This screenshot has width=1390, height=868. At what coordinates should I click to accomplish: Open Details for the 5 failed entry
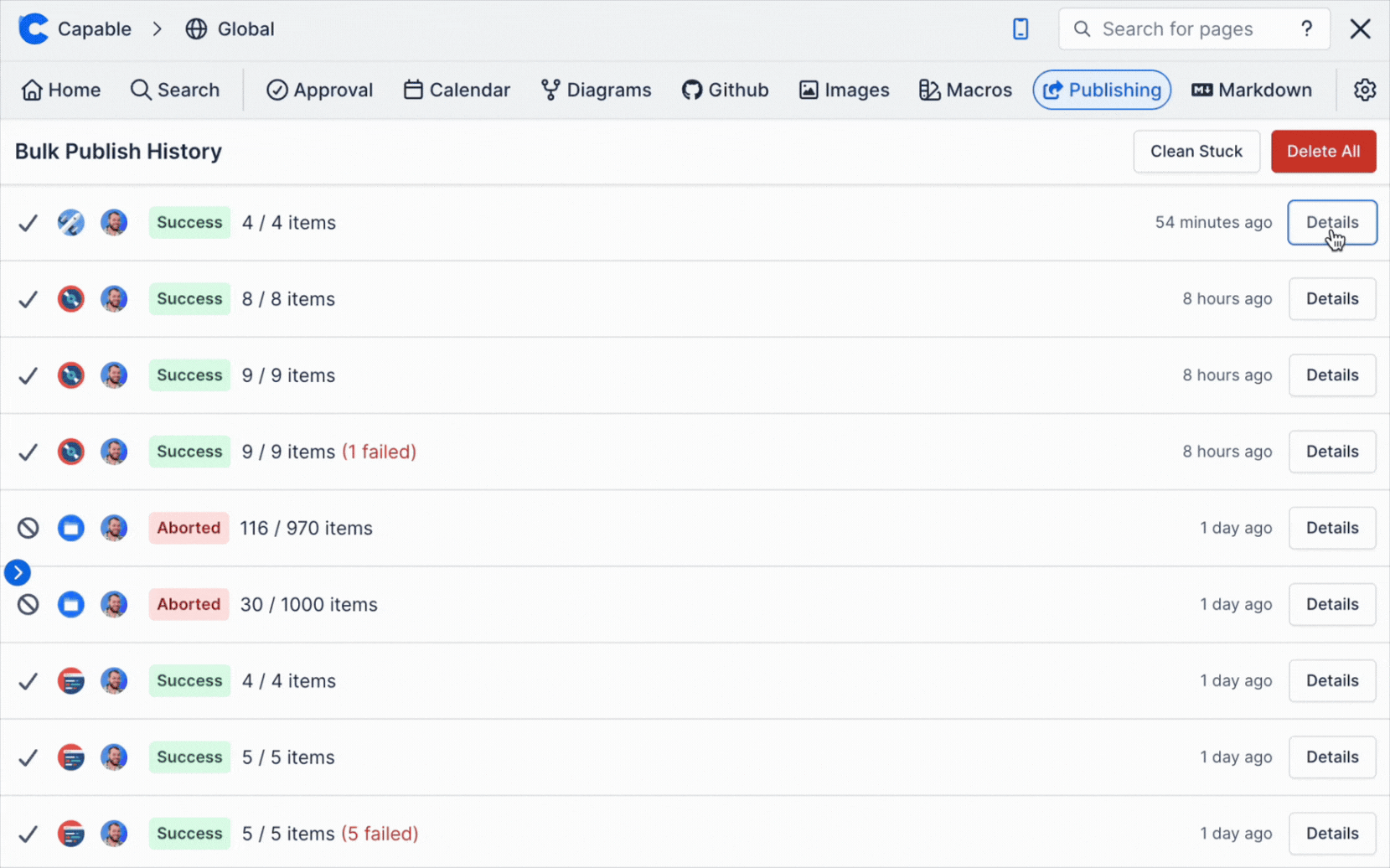click(x=1331, y=833)
